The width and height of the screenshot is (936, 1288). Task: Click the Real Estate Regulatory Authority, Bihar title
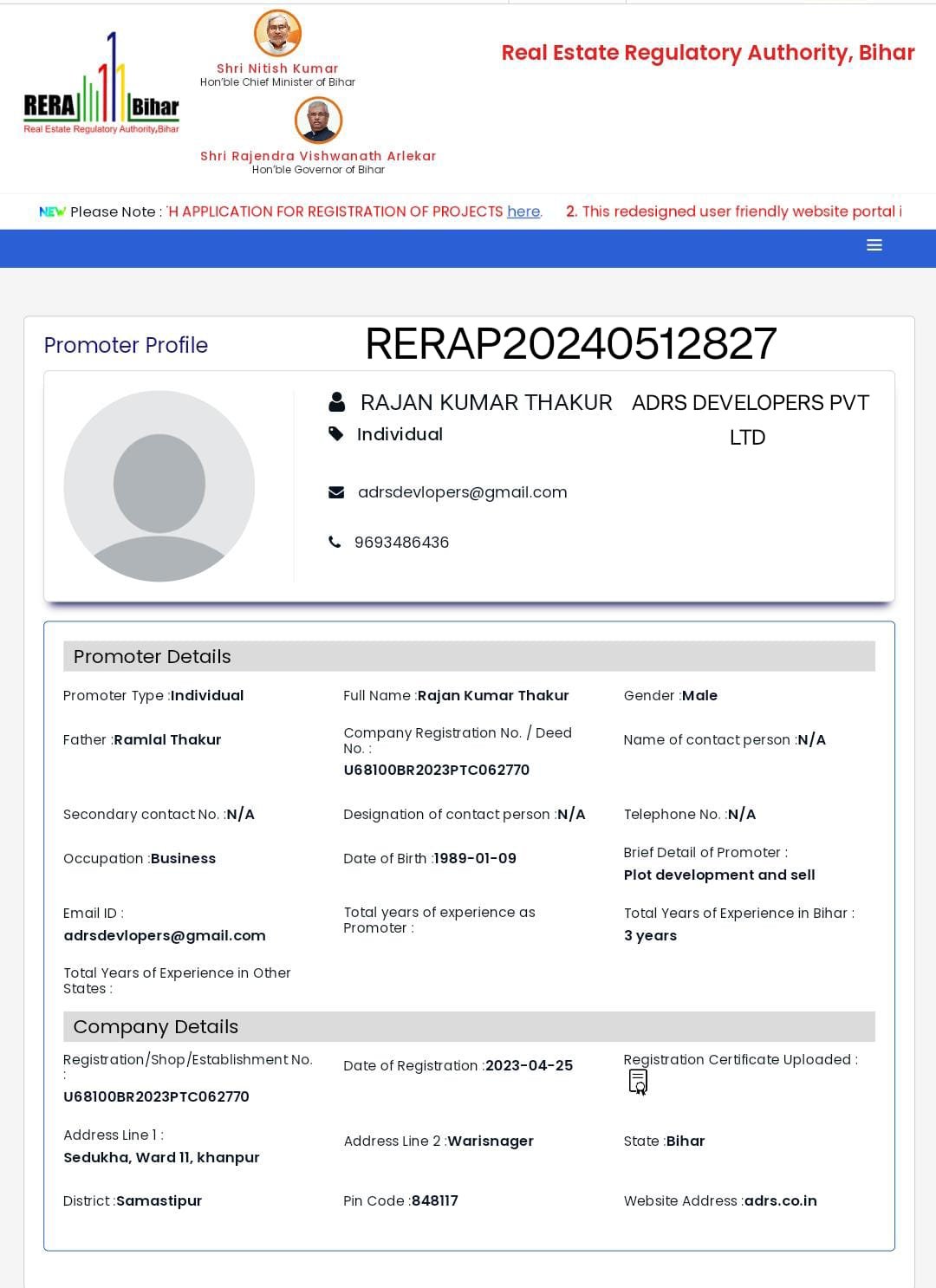(707, 53)
